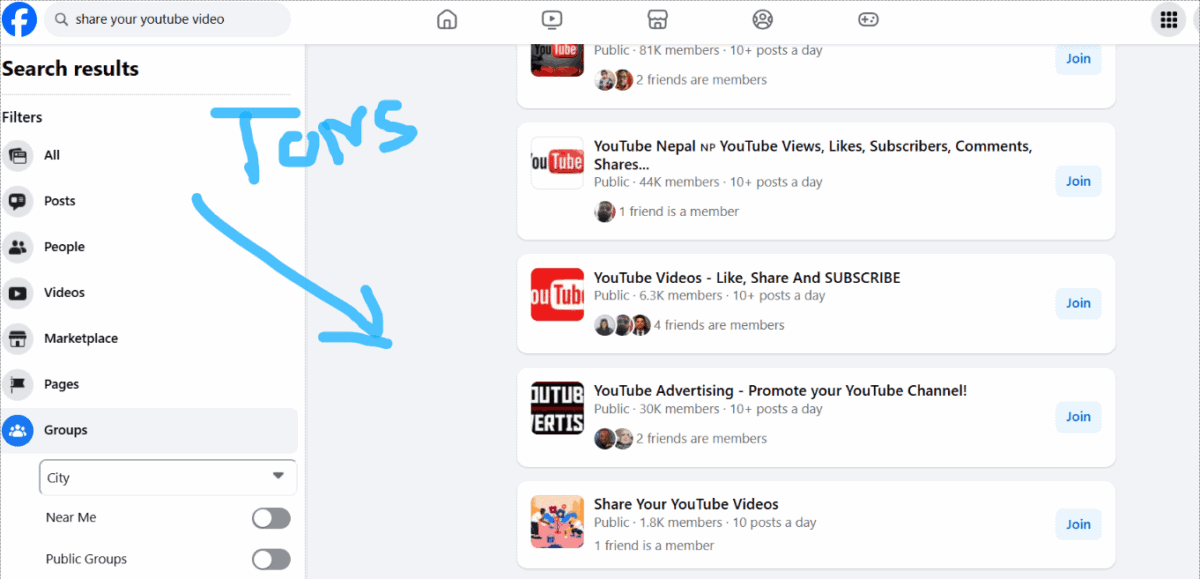The image size is (1200, 579).
Task: Open the Gaming icon in top navigation
Action: 868,19
